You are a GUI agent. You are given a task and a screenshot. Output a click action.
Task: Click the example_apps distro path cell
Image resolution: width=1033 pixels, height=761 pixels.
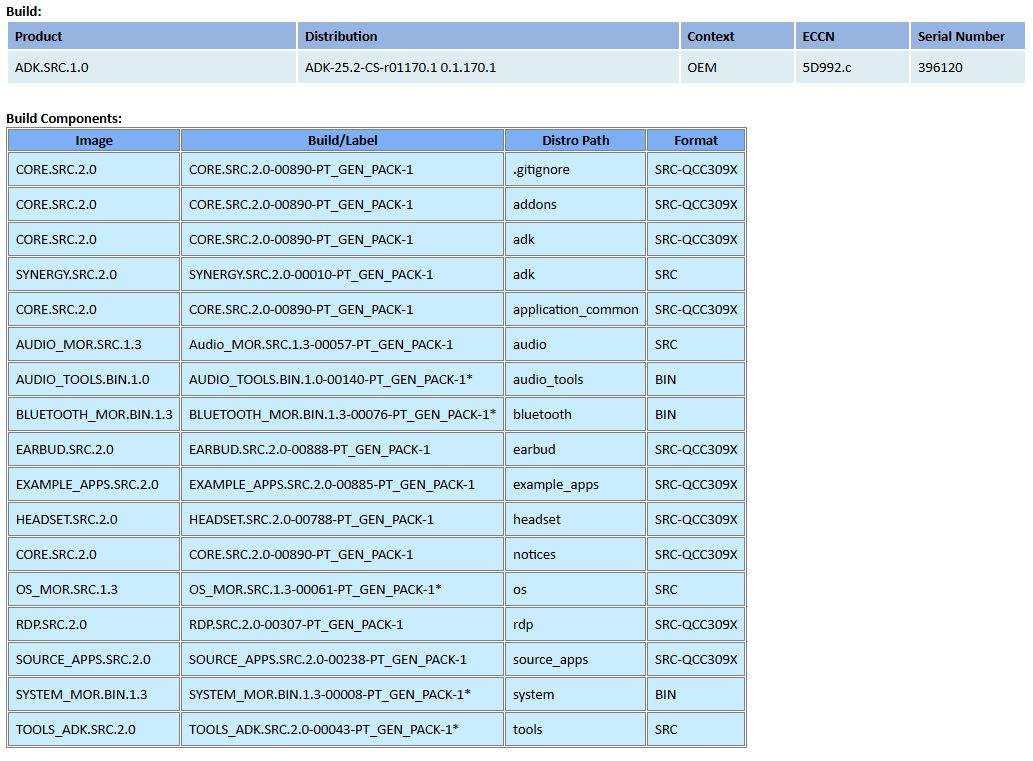(556, 484)
